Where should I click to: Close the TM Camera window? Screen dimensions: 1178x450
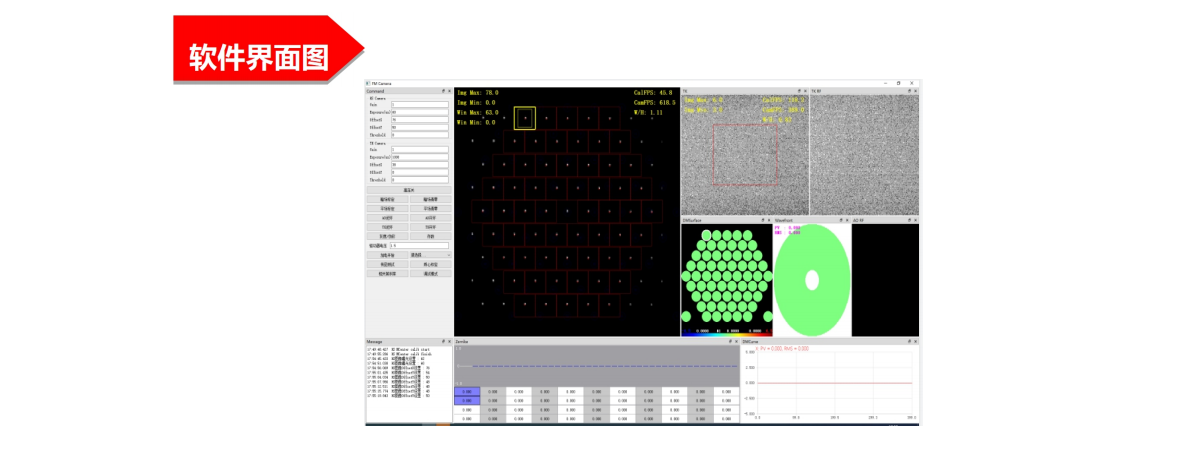(x=911, y=83)
